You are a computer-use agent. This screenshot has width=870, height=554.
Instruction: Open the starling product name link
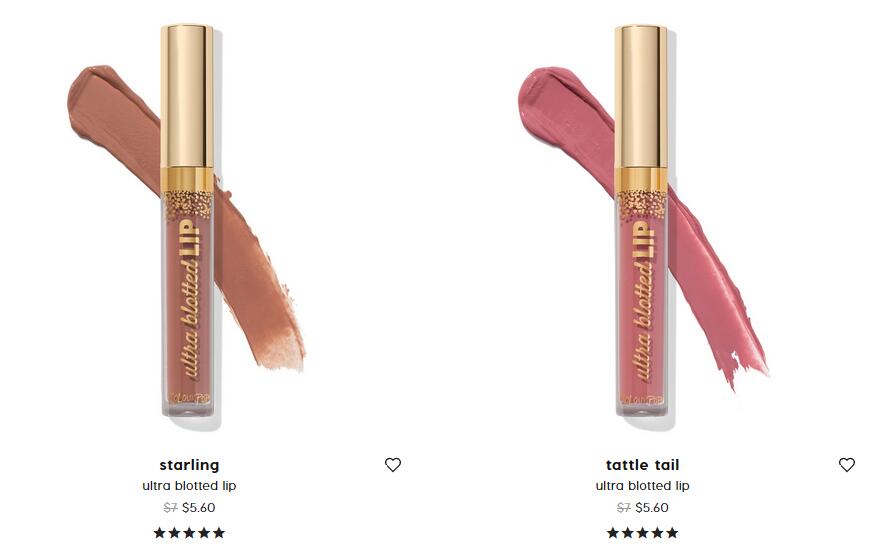[189, 465]
